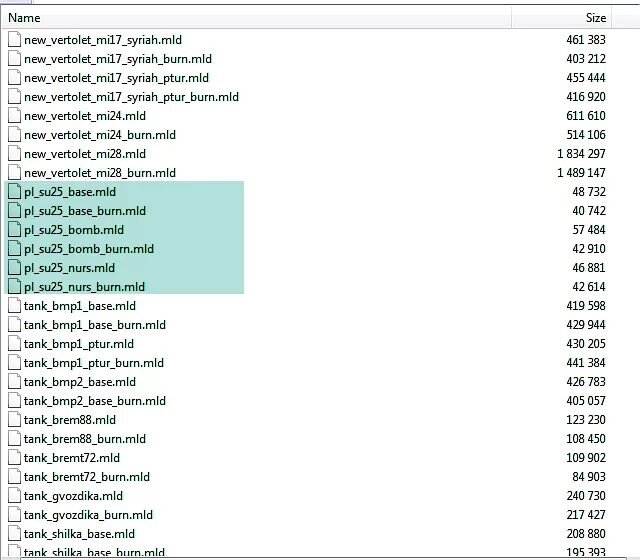Click file icon of tank_bmp1_base.mld
The image size is (640, 560).
pyautogui.click(x=14, y=305)
